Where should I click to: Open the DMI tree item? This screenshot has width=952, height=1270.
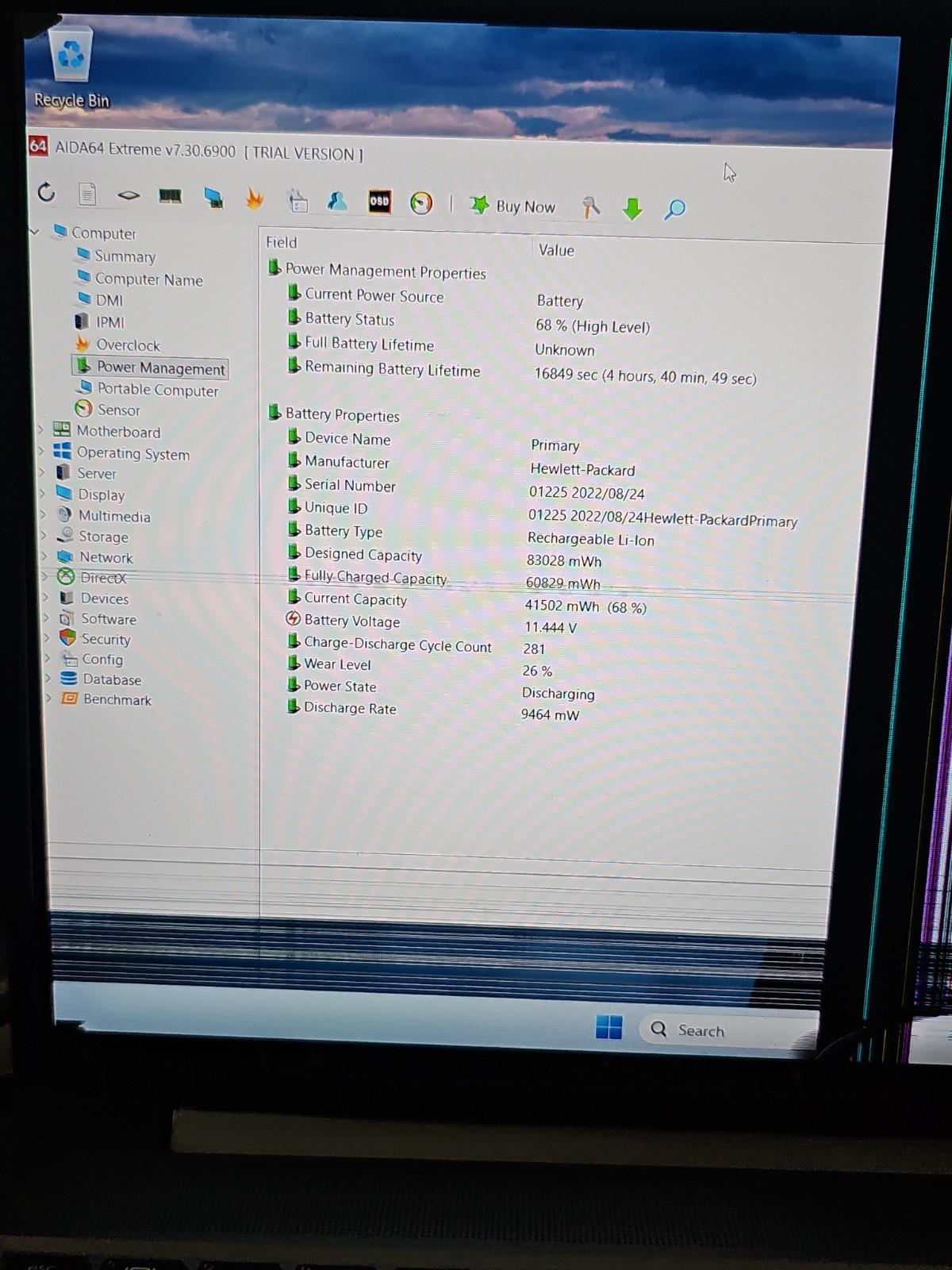[109, 301]
